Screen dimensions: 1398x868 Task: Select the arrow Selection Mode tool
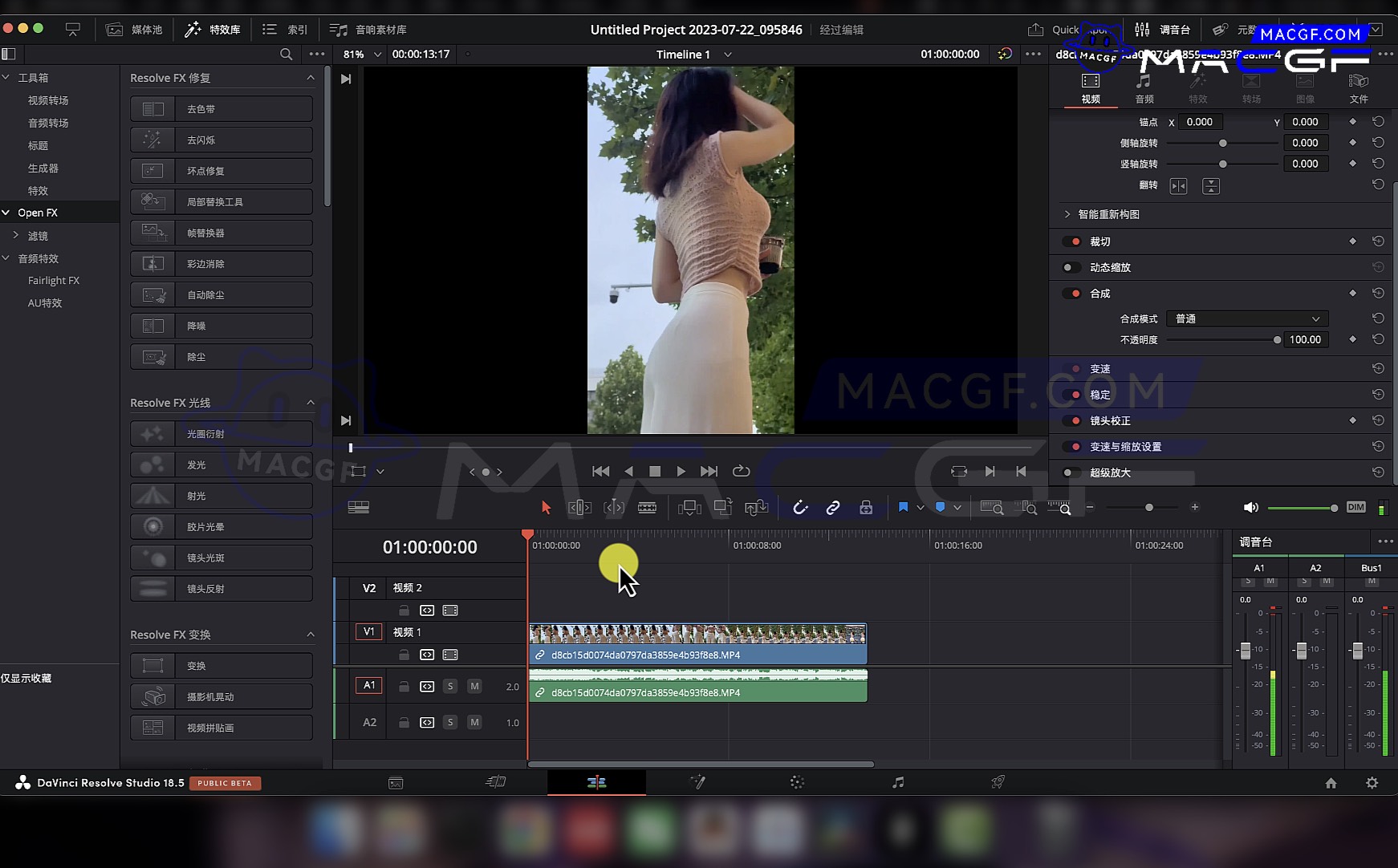(547, 508)
